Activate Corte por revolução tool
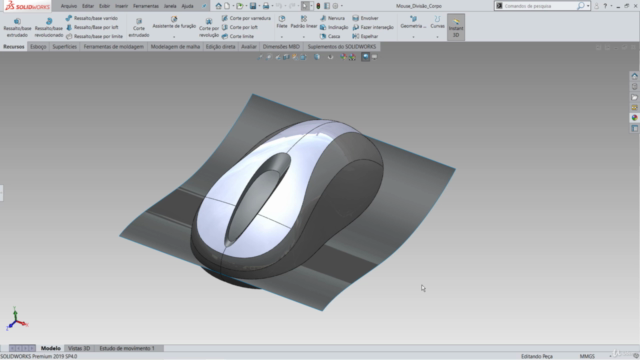The width and height of the screenshot is (640, 360). [209, 27]
